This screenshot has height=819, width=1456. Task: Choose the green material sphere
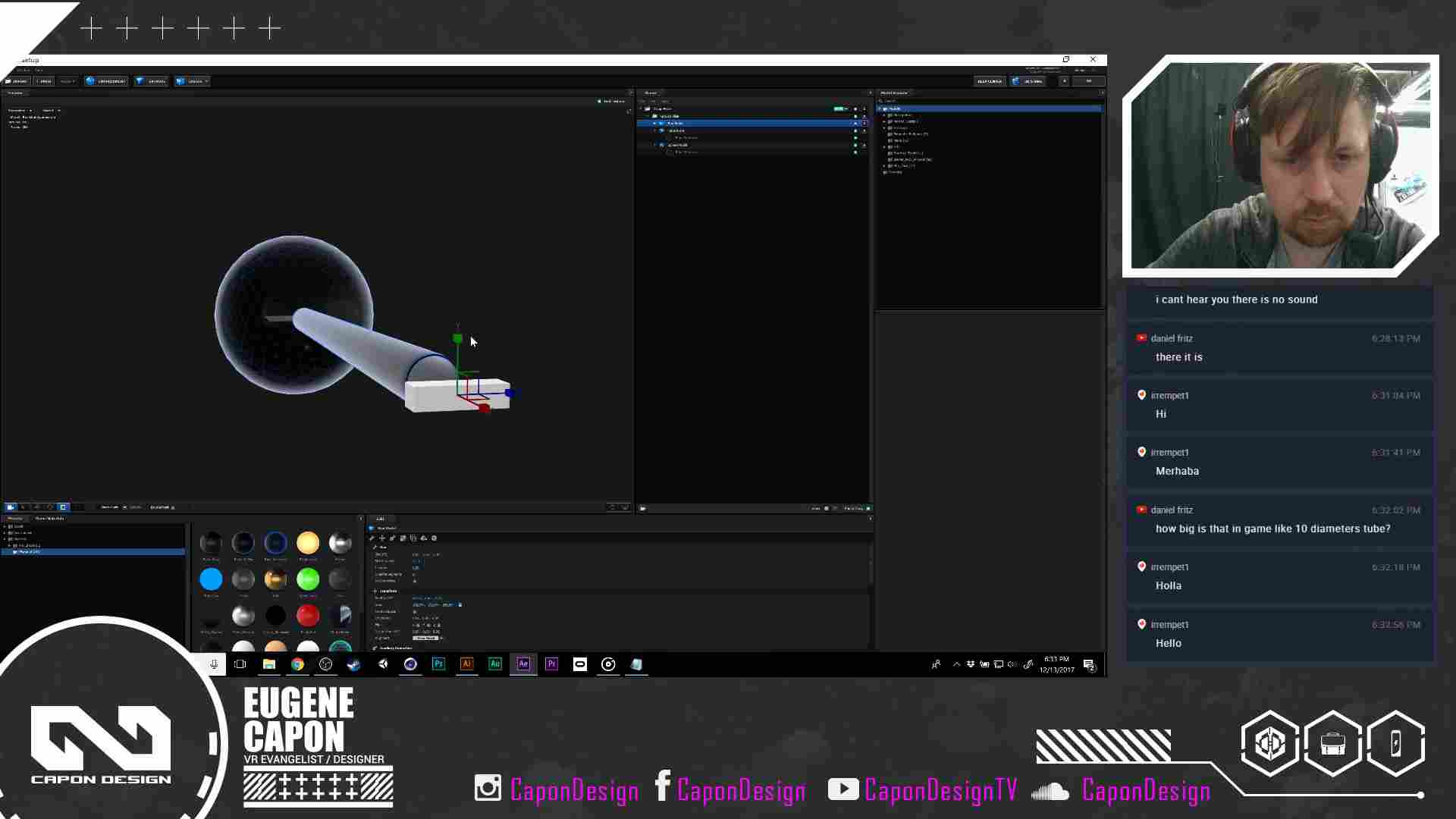(x=308, y=579)
